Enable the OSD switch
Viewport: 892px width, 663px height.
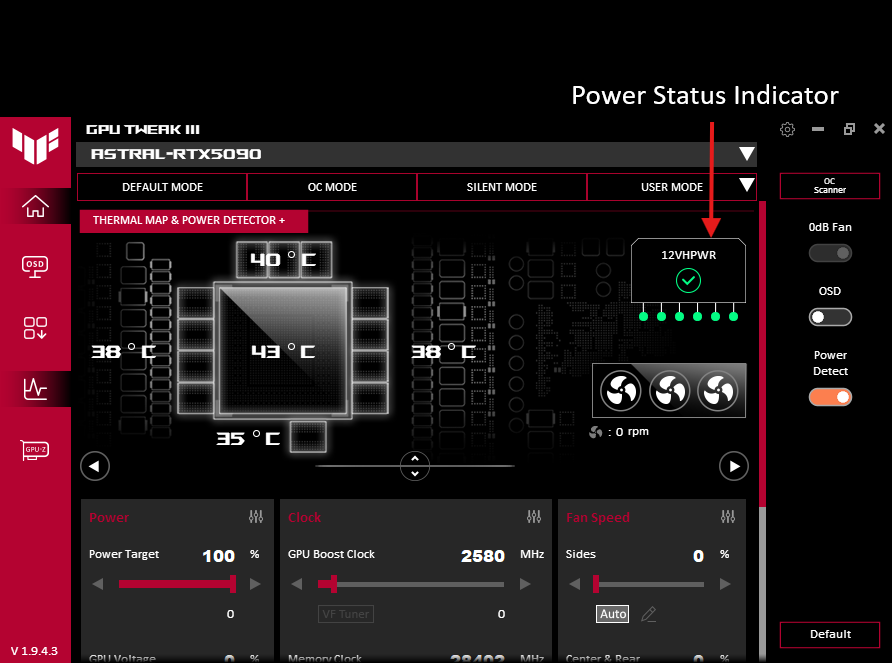pyautogui.click(x=830, y=317)
